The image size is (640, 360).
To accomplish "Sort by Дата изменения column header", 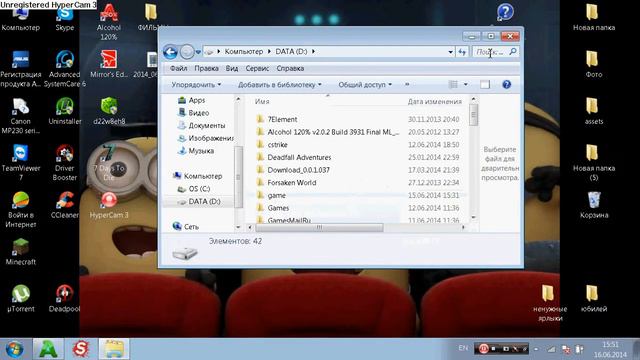I will click(x=435, y=101).
